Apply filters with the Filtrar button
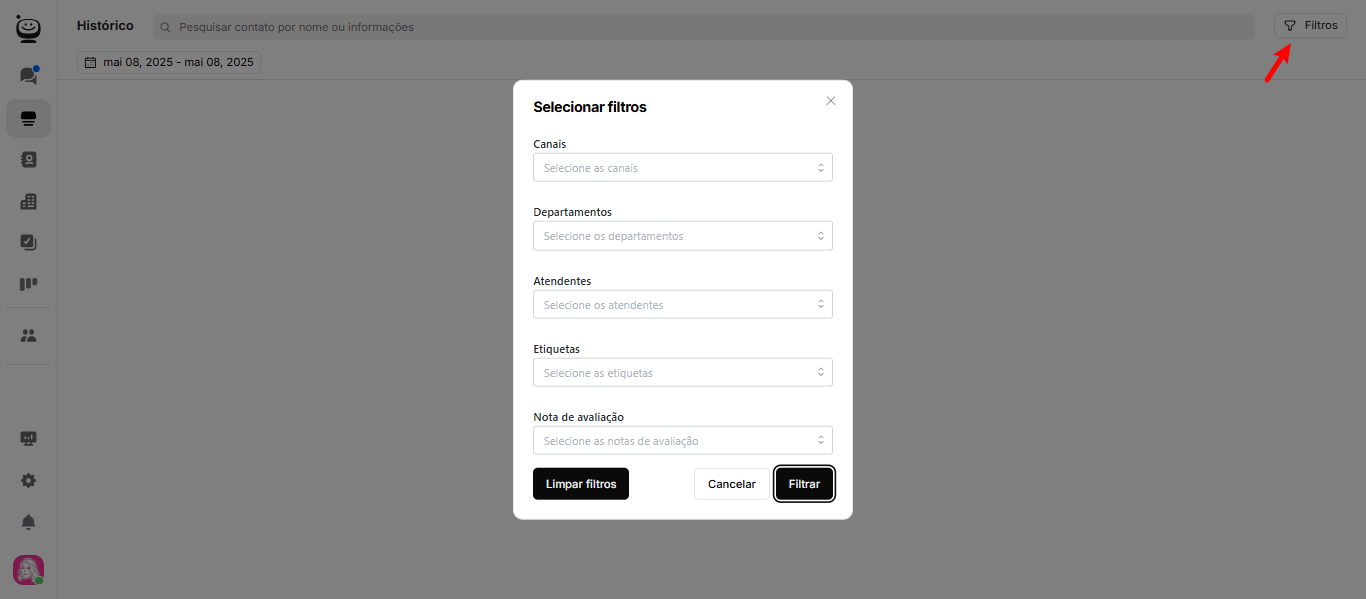1366x599 pixels. [x=804, y=484]
